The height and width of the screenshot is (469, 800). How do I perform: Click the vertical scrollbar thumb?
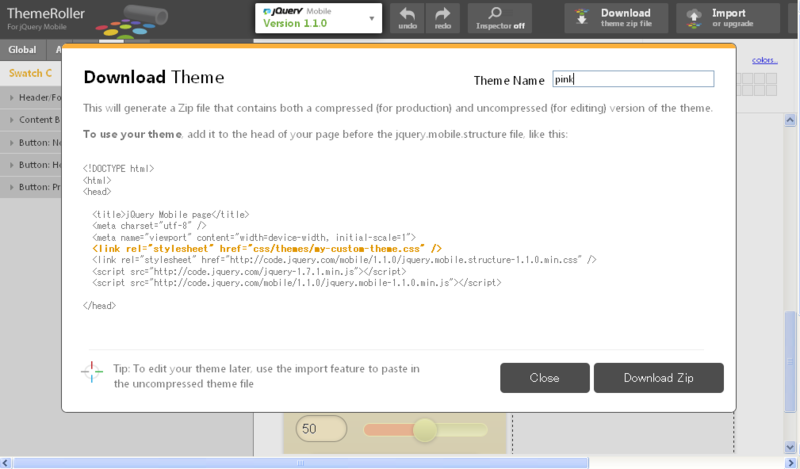tap(790, 361)
